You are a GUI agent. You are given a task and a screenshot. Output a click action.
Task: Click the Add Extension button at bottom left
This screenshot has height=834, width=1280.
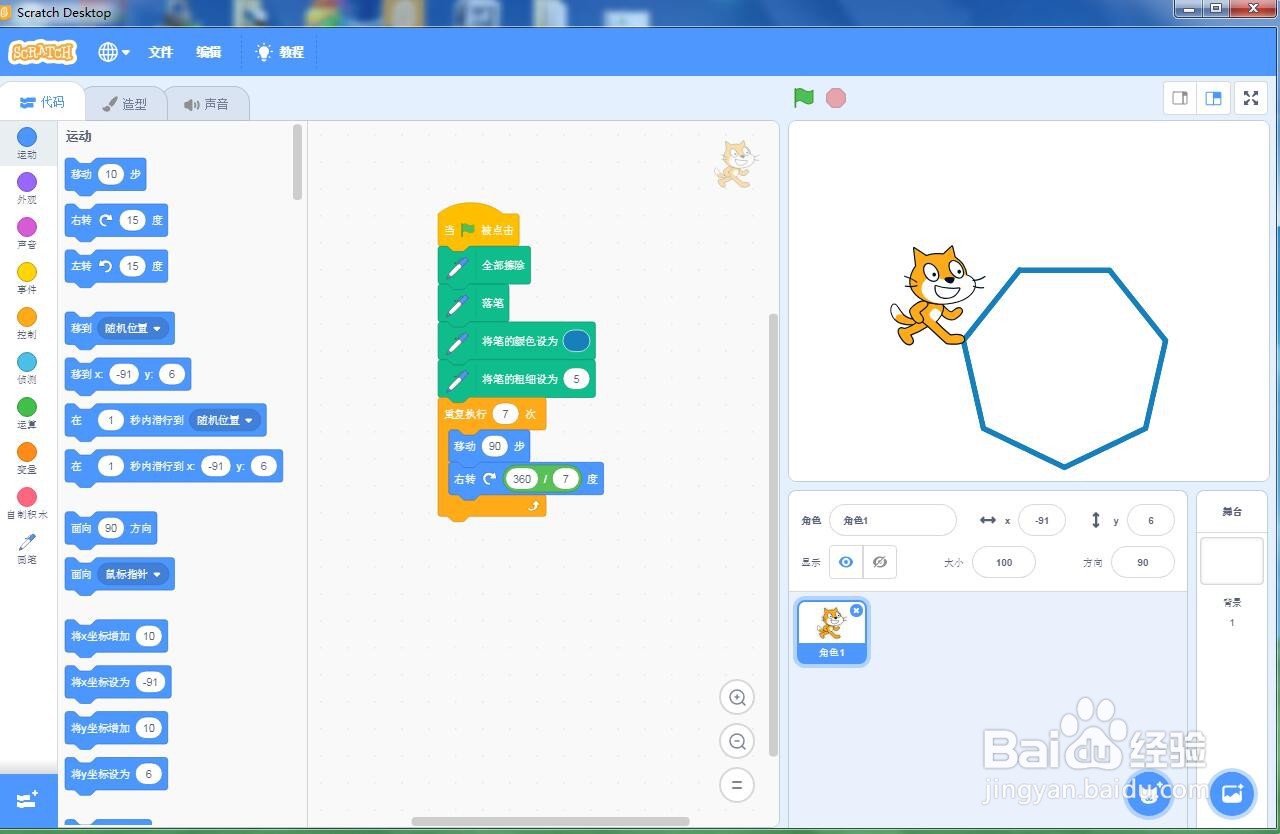(27, 800)
